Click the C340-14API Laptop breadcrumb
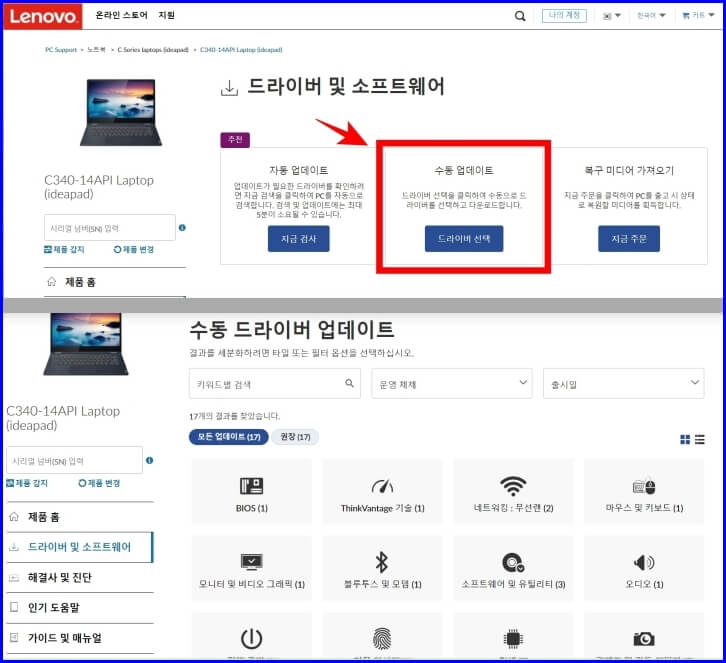This screenshot has width=726, height=663. pyautogui.click(x=241, y=50)
